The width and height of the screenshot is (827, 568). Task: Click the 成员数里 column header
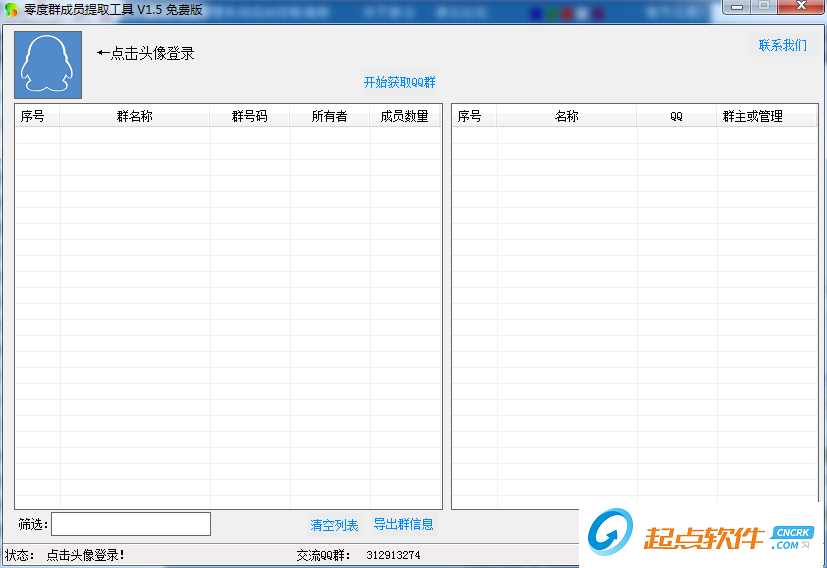coord(405,116)
